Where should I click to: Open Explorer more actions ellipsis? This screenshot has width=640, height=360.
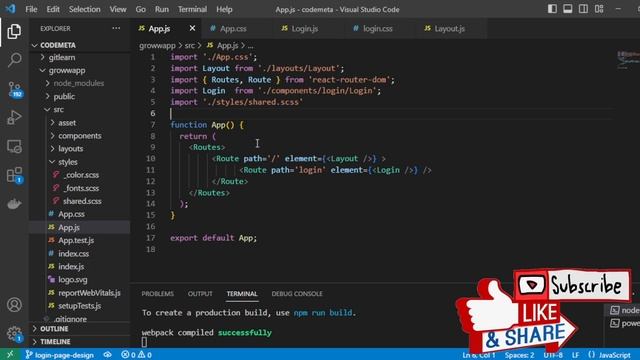click(x=116, y=29)
